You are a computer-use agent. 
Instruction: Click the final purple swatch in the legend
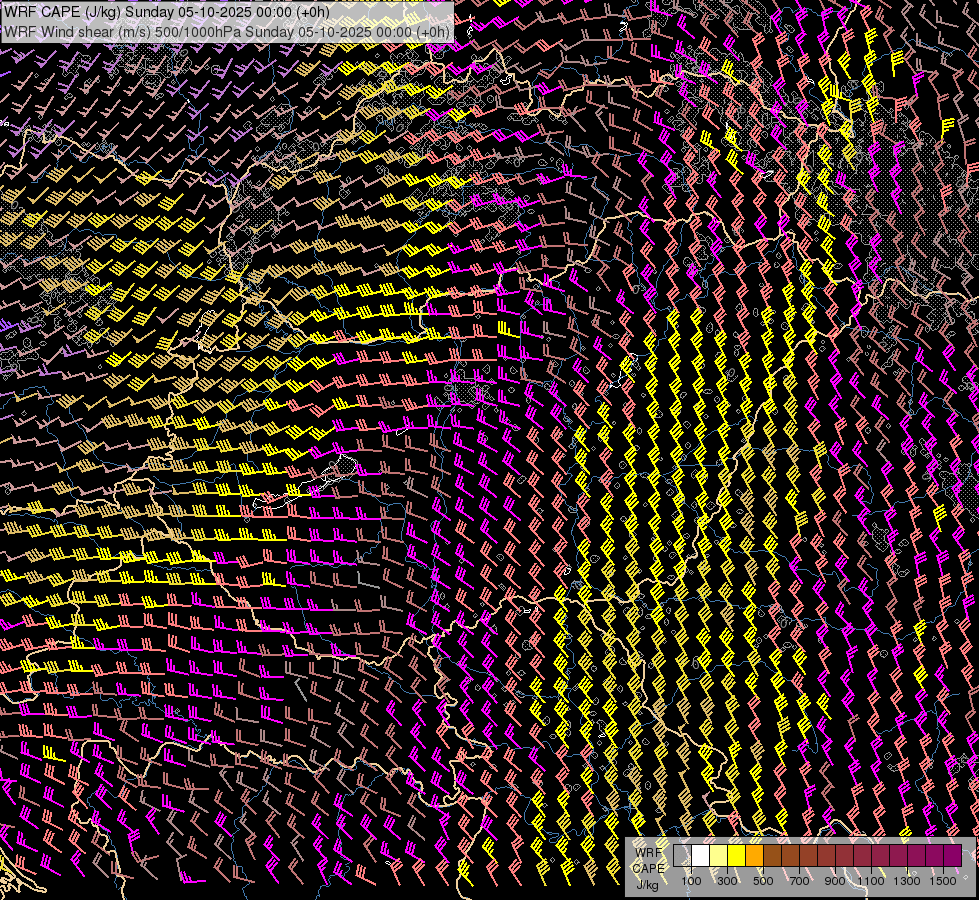point(953,855)
